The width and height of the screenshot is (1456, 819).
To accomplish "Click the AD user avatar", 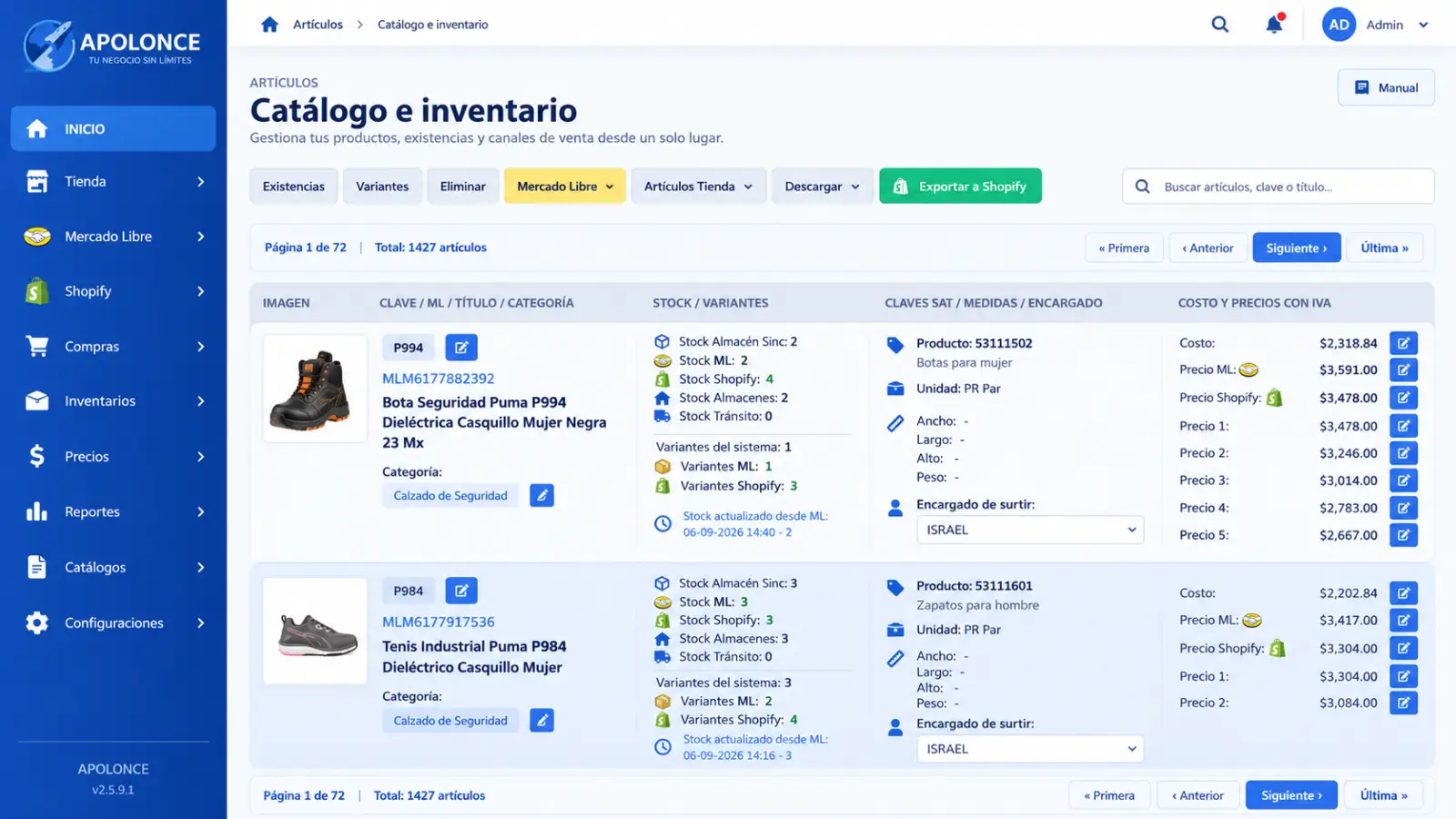I will [x=1339, y=25].
